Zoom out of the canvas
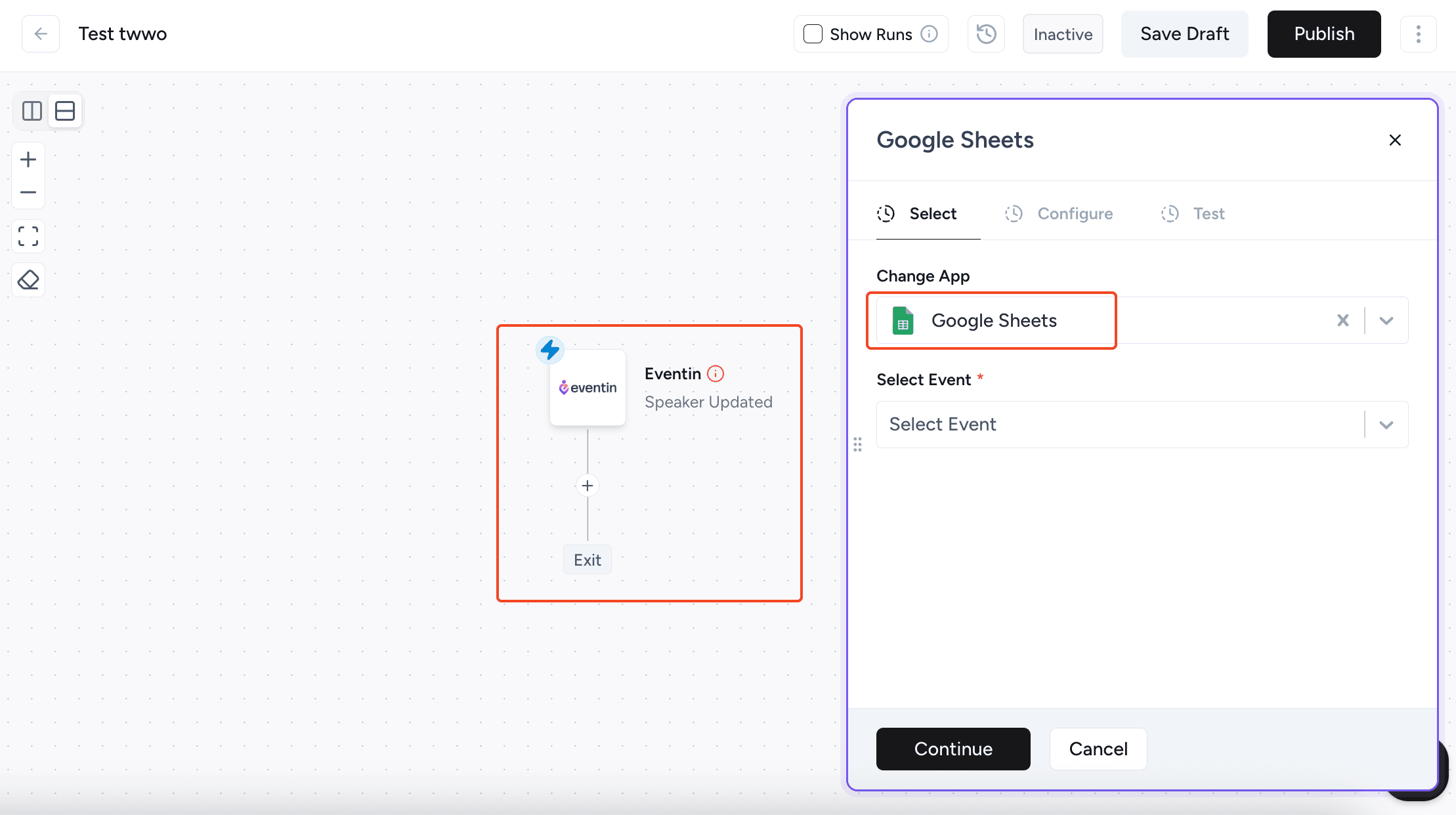The width and height of the screenshot is (1456, 815). pyautogui.click(x=28, y=192)
